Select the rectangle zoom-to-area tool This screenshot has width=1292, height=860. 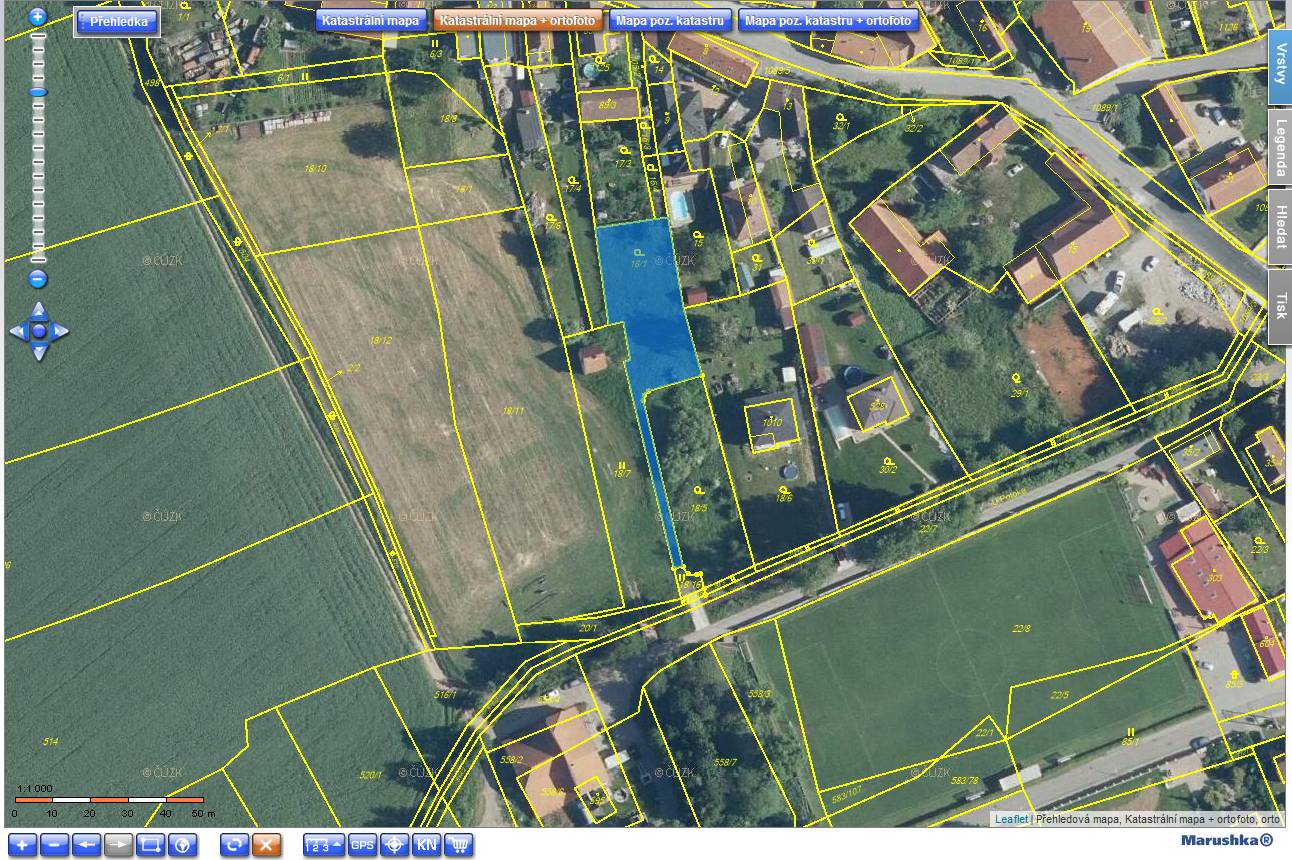tap(151, 845)
